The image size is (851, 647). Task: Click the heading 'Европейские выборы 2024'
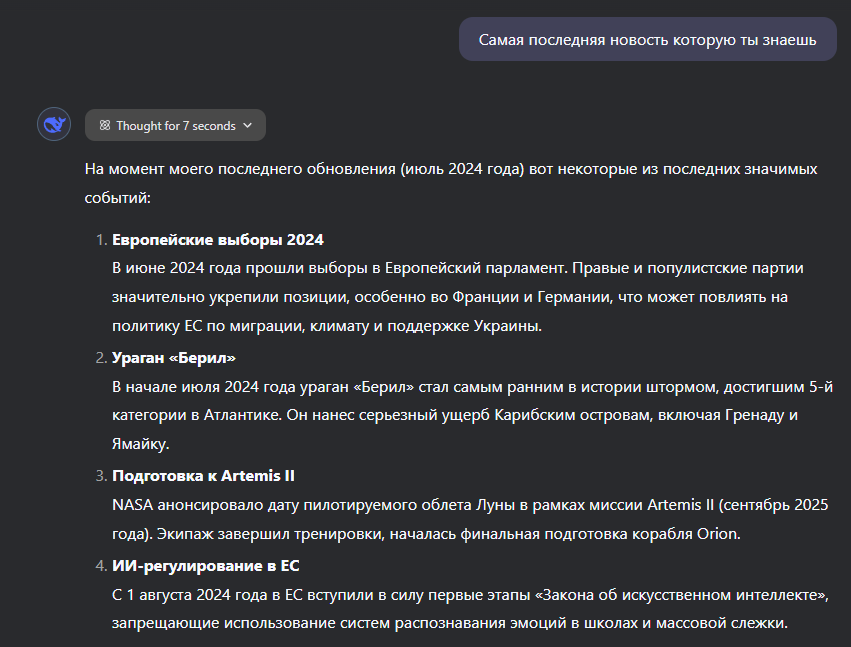click(x=218, y=240)
